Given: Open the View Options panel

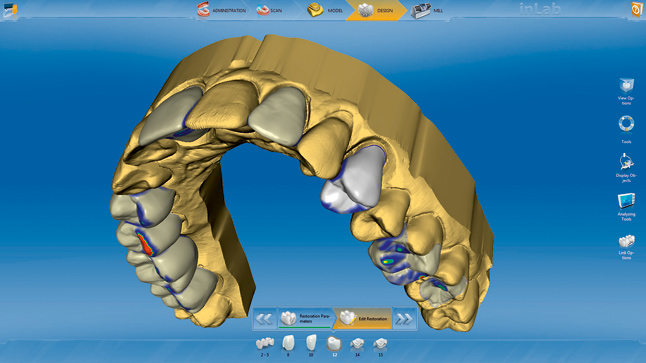Looking at the screenshot, I should (626, 91).
